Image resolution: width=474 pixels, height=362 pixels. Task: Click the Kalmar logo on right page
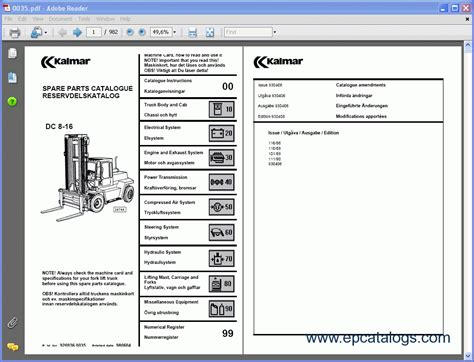pyautogui.click(x=278, y=62)
